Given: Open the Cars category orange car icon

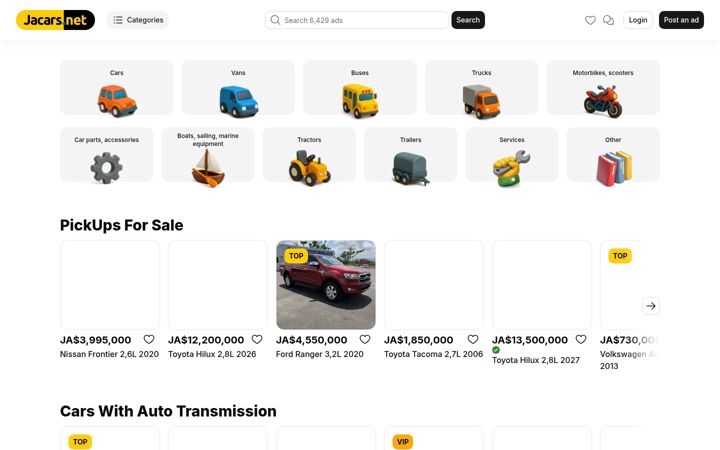Looking at the screenshot, I should (x=117, y=101).
